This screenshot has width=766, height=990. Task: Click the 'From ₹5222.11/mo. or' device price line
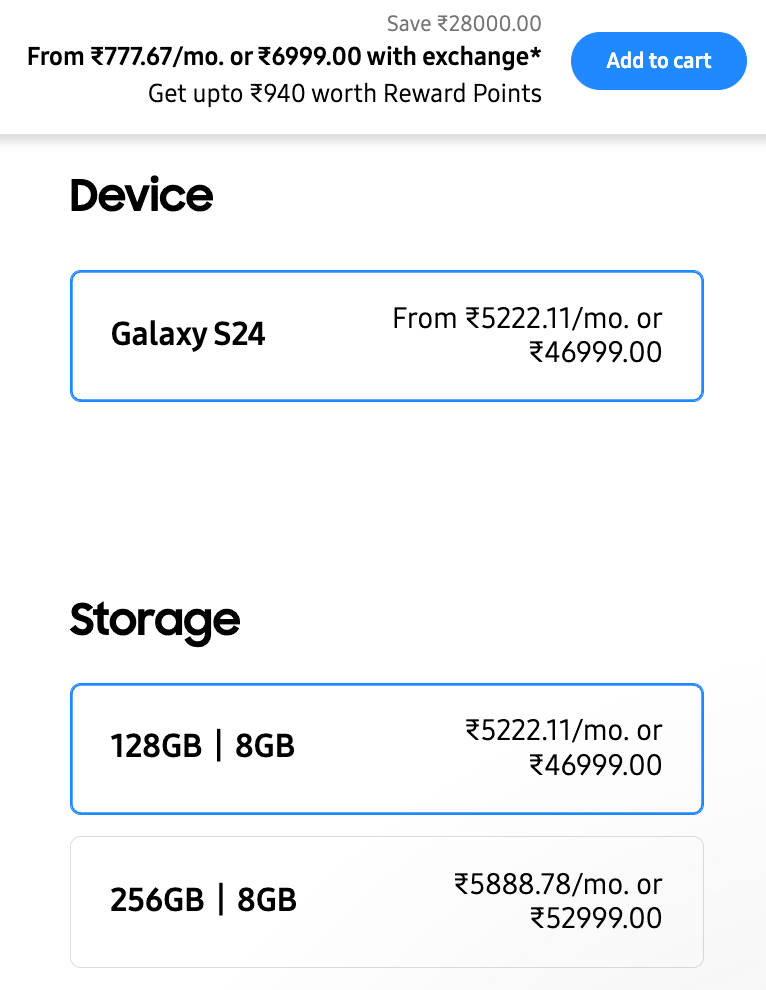527,319
